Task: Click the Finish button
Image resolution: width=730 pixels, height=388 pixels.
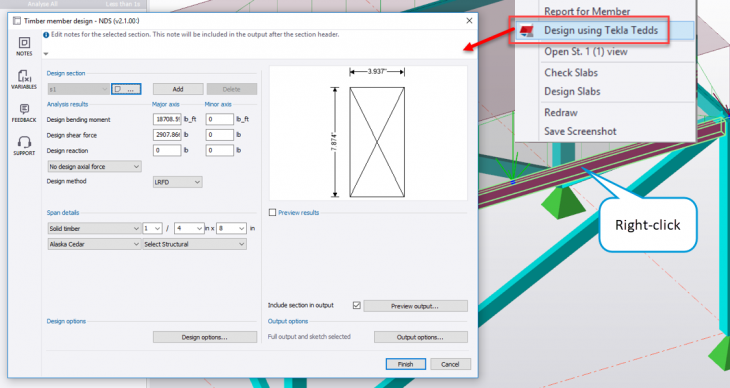Action: tap(406, 364)
